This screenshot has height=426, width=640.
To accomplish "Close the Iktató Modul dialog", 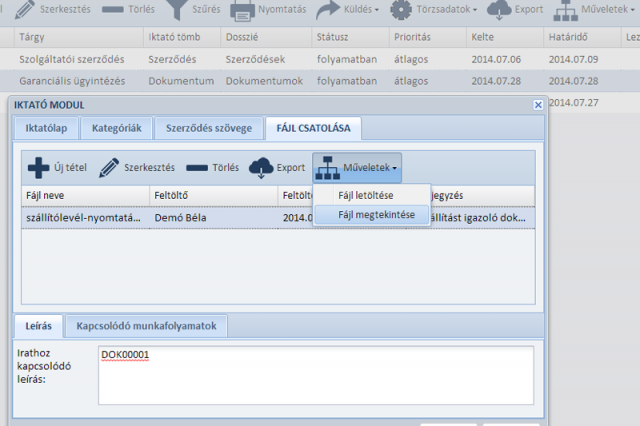I will pyautogui.click(x=538, y=105).
